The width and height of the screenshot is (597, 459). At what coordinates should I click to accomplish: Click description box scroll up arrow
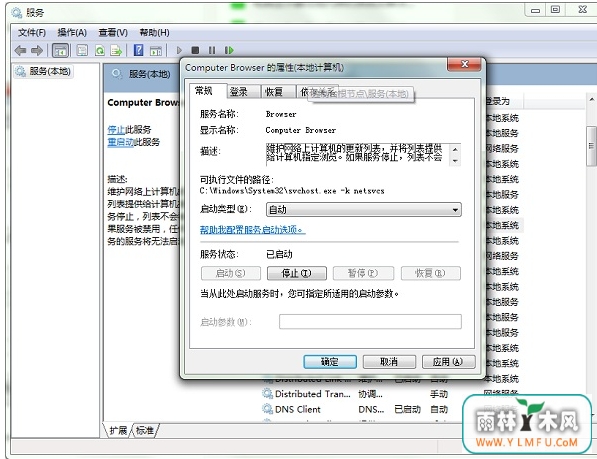(455, 149)
